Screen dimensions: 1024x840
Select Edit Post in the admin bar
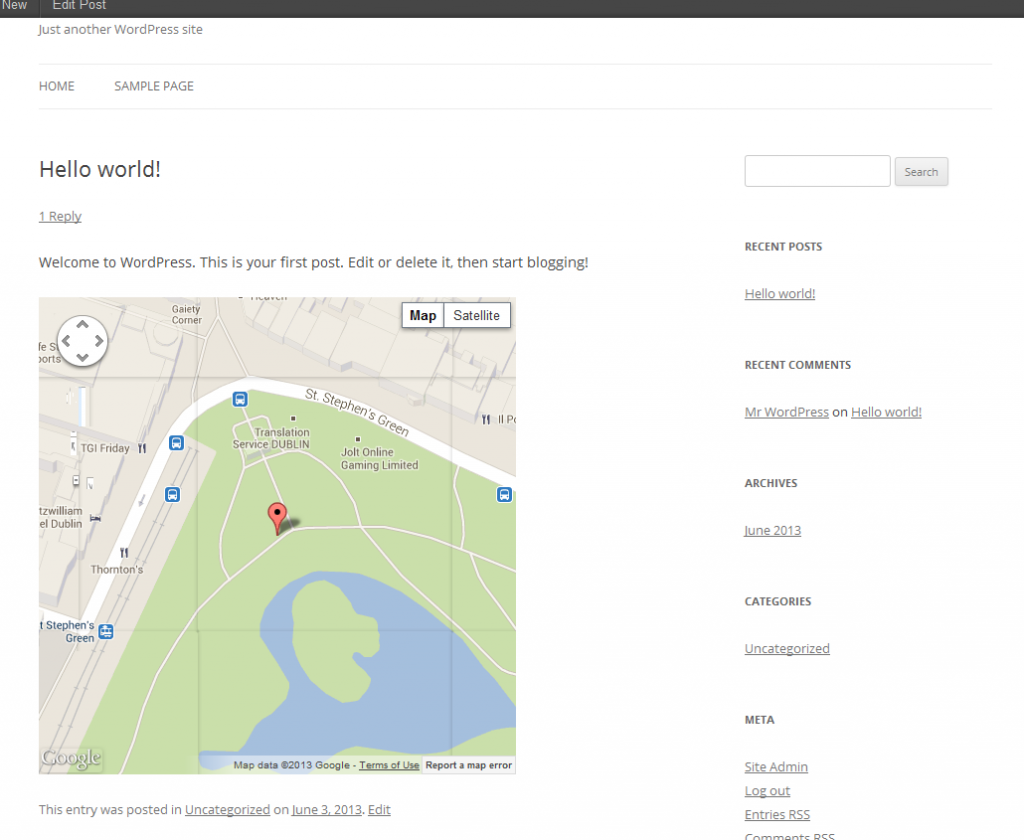click(78, 6)
